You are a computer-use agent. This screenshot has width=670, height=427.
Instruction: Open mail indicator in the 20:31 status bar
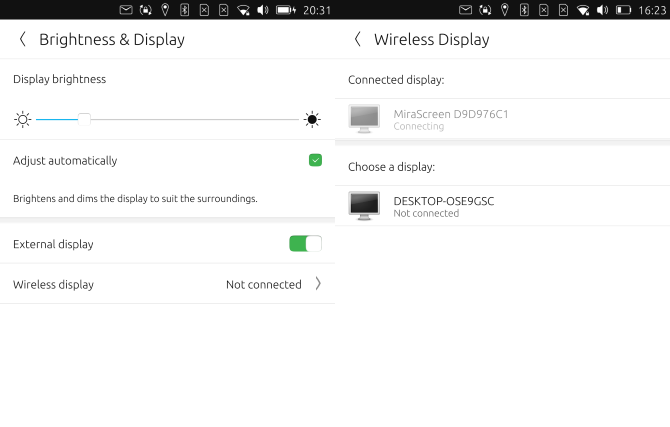126,10
